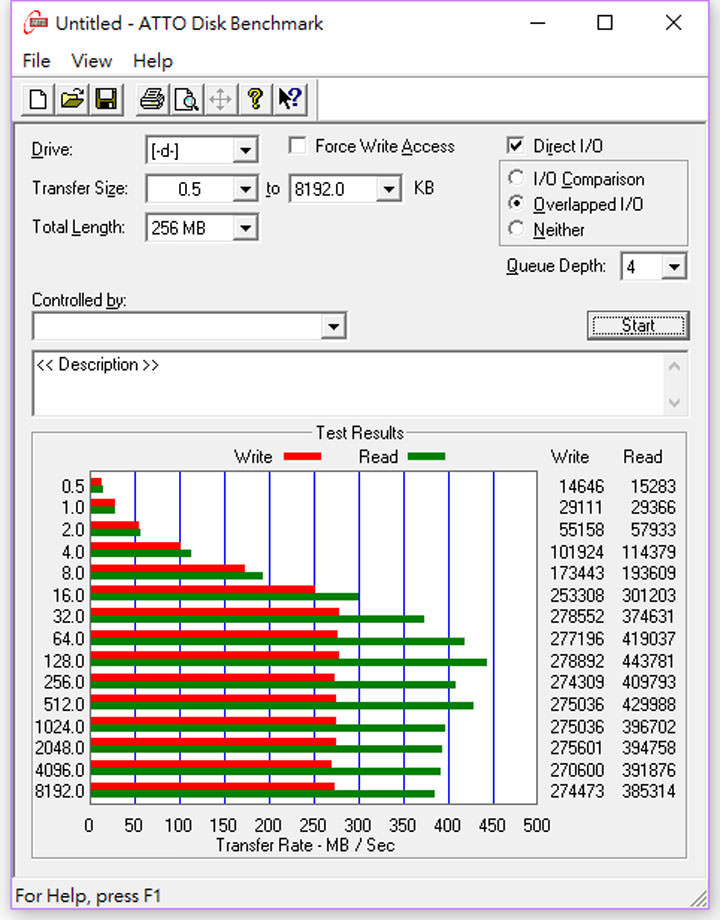Viewport: 720px width, 920px height.
Task: Enable the Force Write Access checkbox
Action: coord(297,146)
